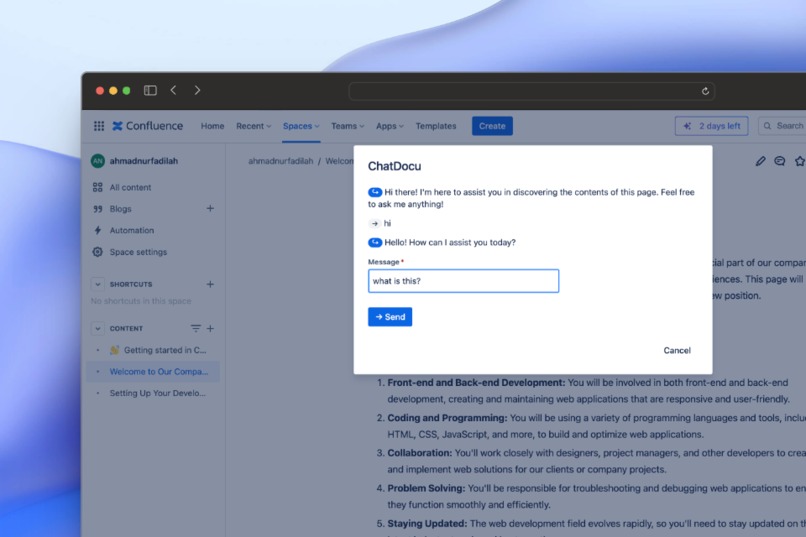Open the Apps dropdown
Viewport: 806px width, 537px height.
[390, 126]
